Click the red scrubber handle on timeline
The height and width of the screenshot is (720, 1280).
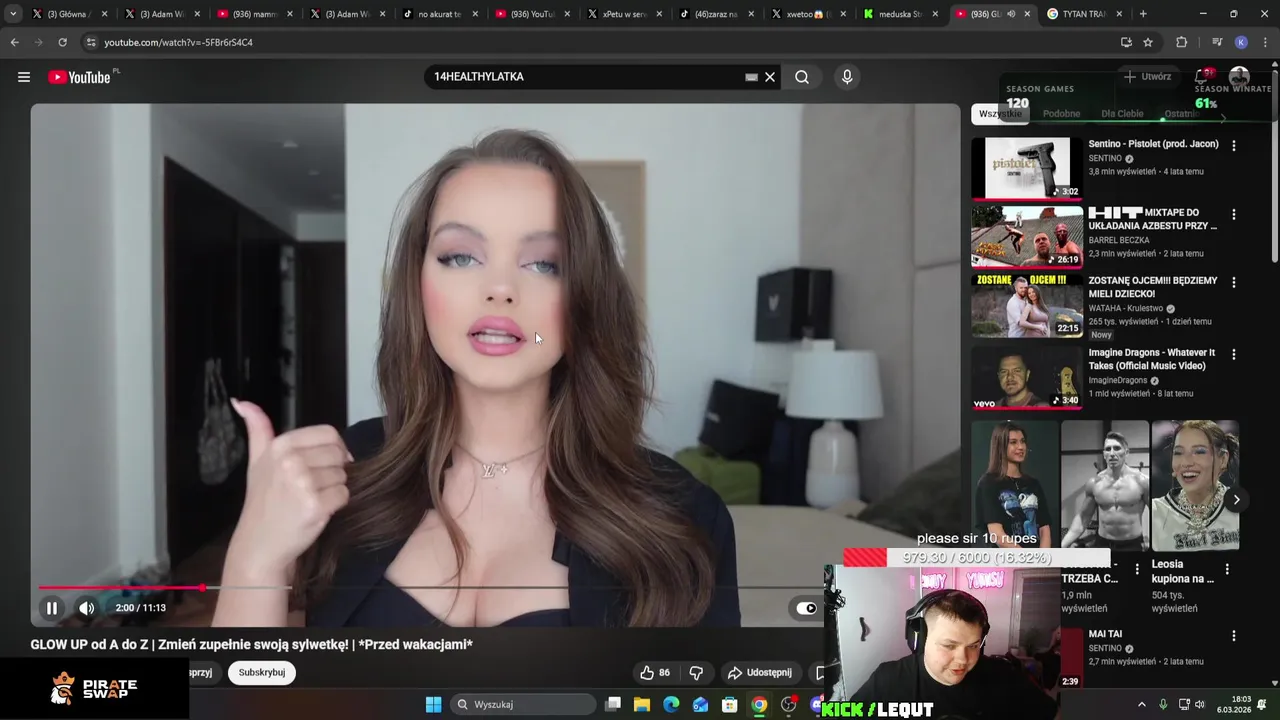pyautogui.click(x=203, y=588)
